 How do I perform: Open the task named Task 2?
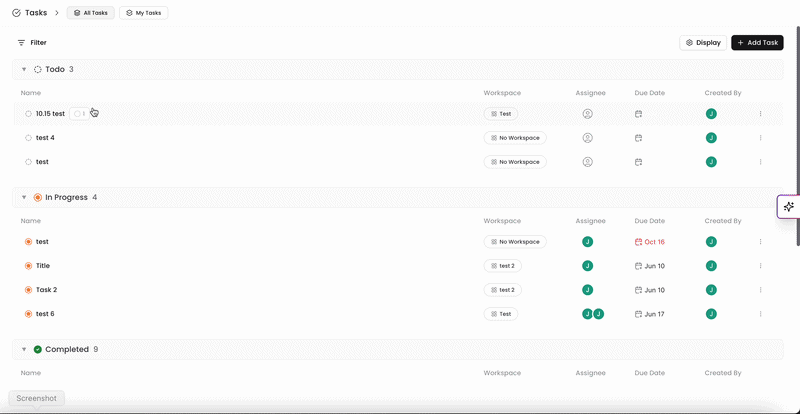pyautogui.click(x=46, y=290)
